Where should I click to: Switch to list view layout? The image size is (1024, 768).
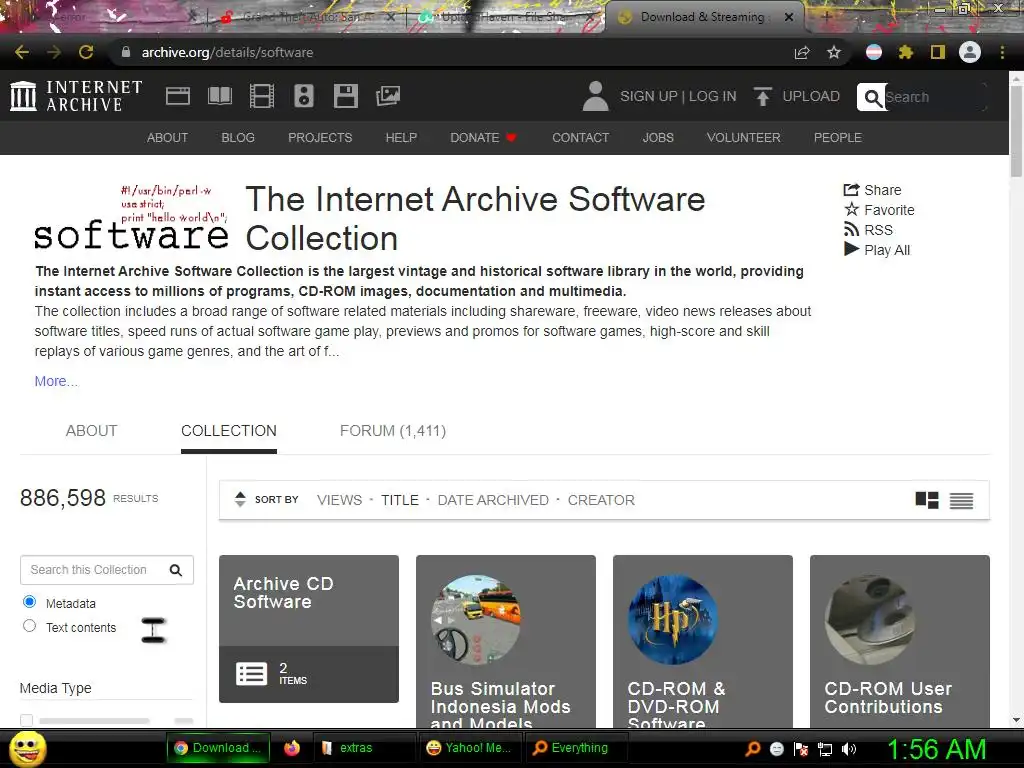(x=961, y=500)
